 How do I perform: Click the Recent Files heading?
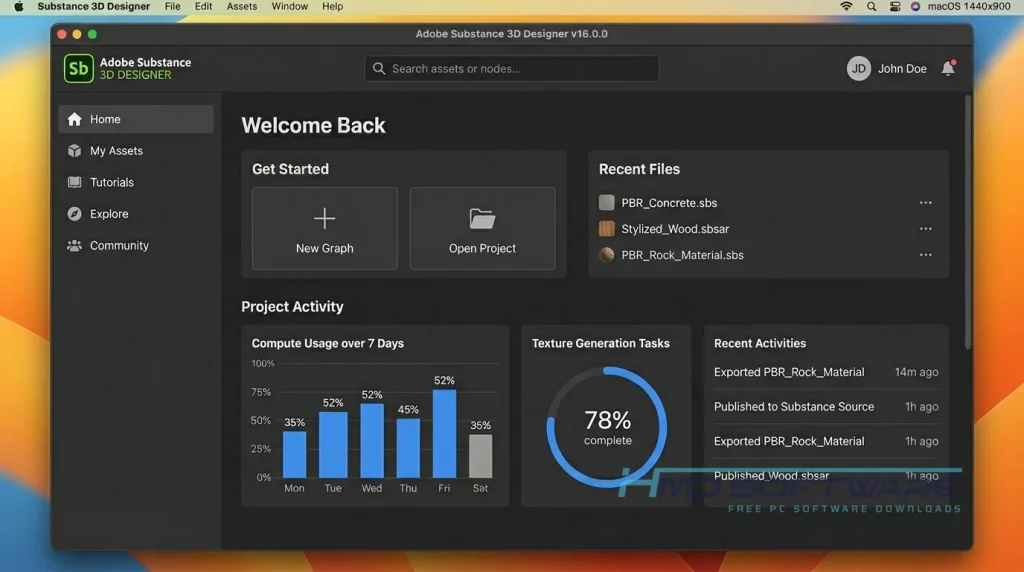(639, 169)
